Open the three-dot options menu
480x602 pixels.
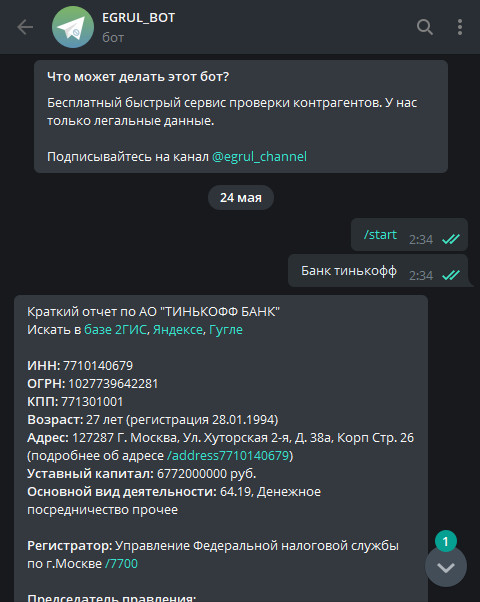460,27
